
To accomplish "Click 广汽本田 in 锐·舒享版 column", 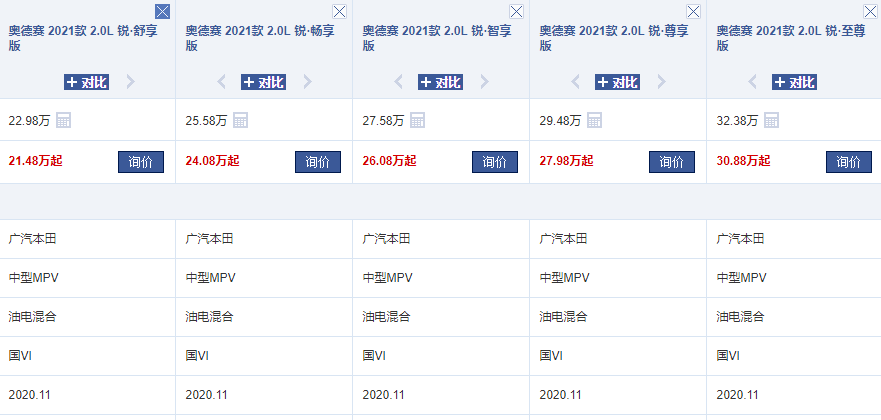I will point(33,239).
